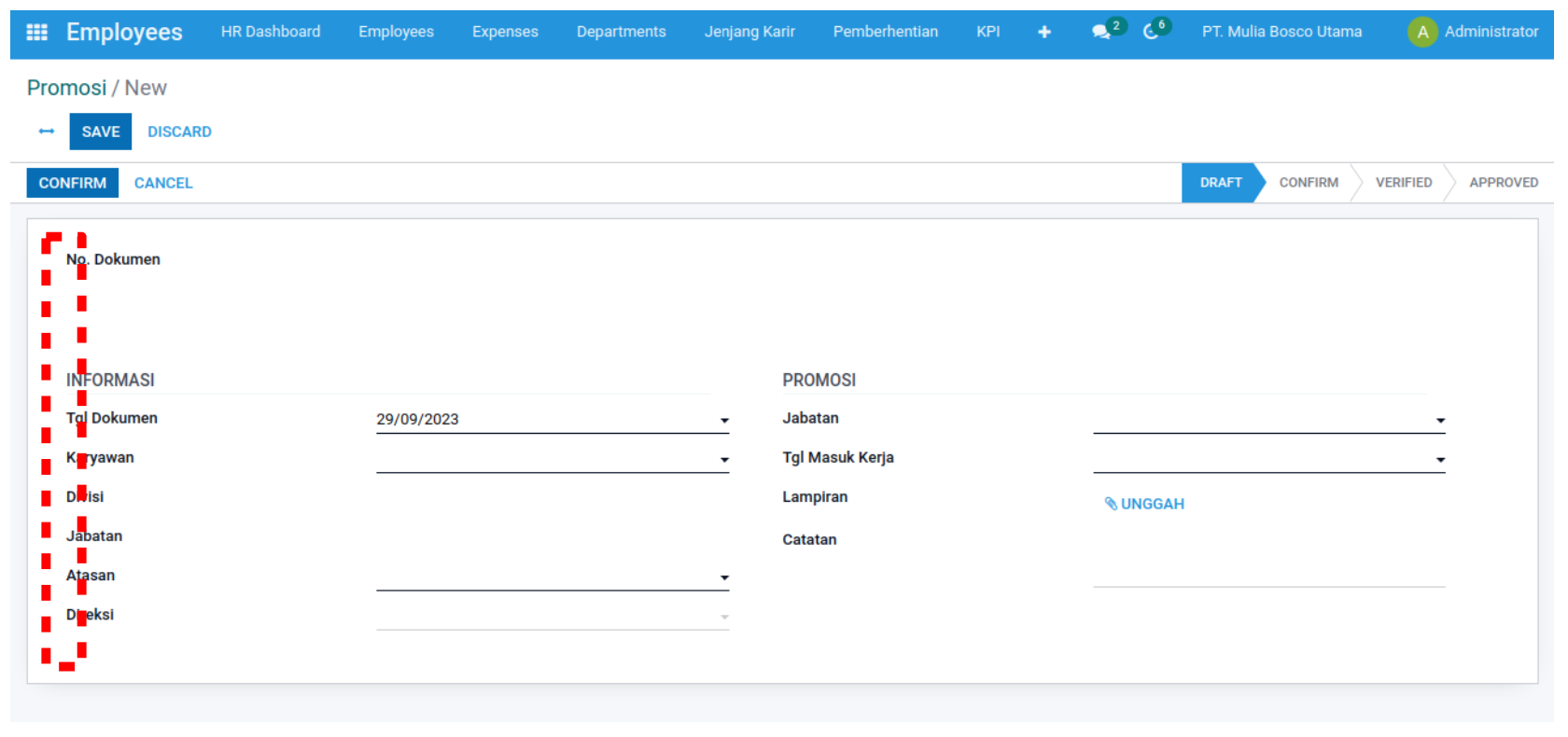Go to Jenjang Karir menu
The height and width of the screenshot is (737, 1568).
tap(749, 32)
